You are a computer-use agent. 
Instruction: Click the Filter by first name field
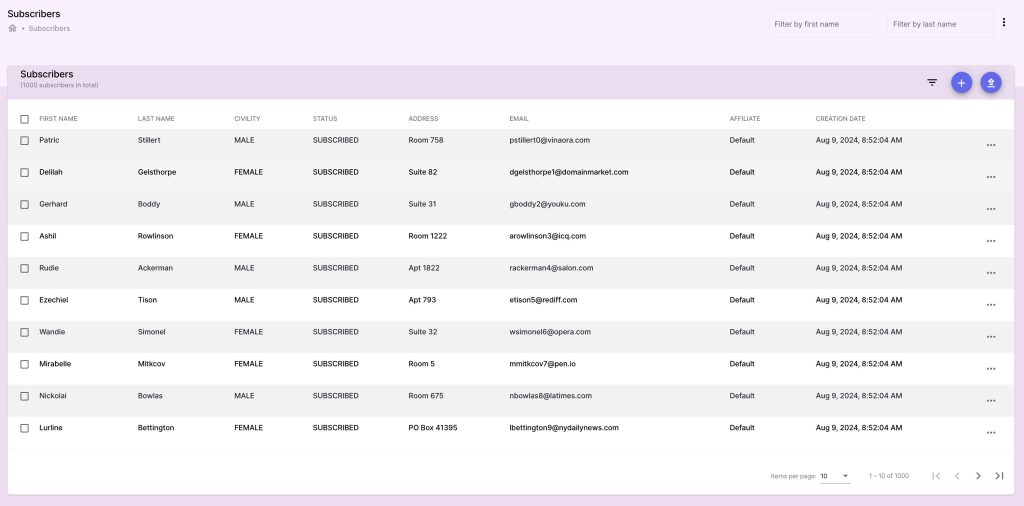tap(822, 24)
